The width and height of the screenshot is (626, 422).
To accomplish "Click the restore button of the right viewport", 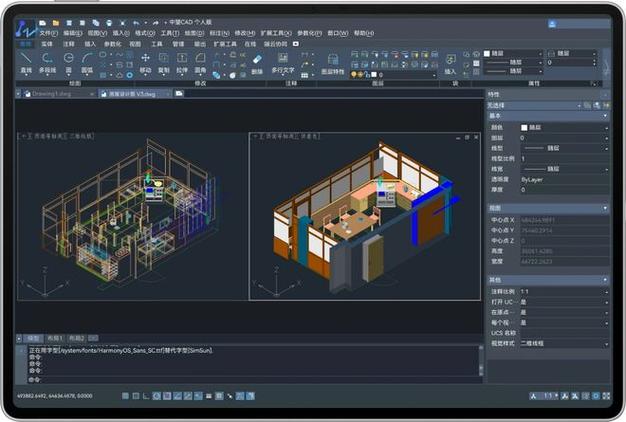I will (x=467, y=137).
